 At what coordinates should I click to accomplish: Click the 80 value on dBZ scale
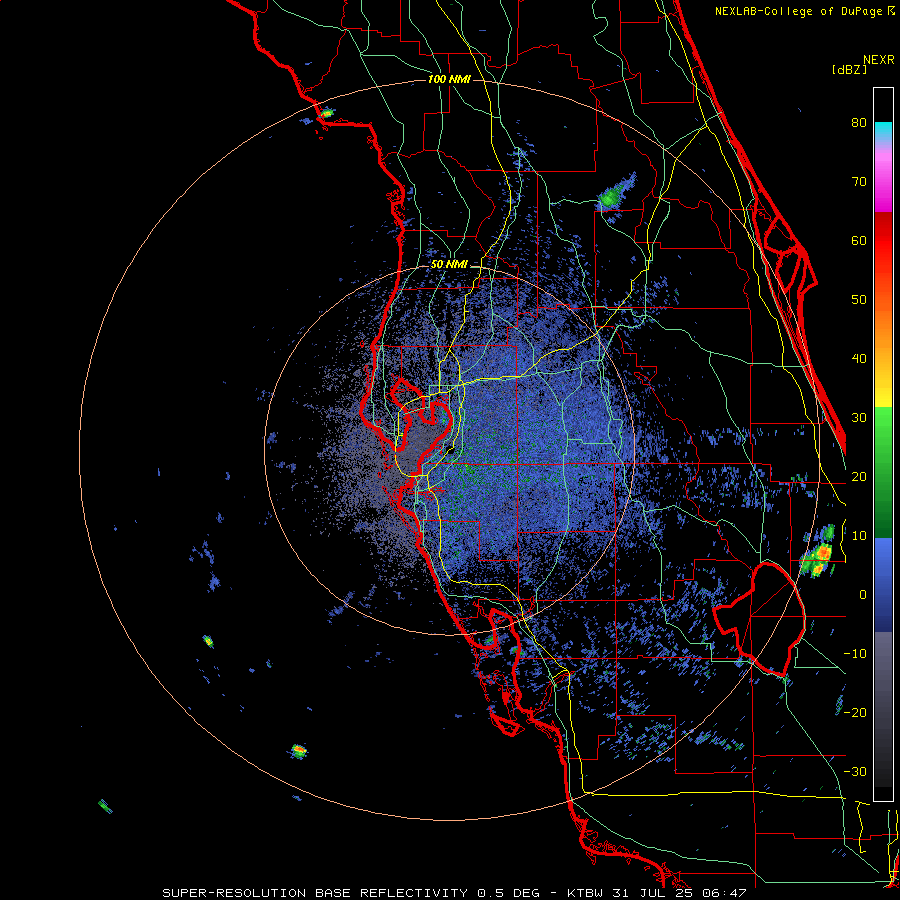click(x=859, y=123)
